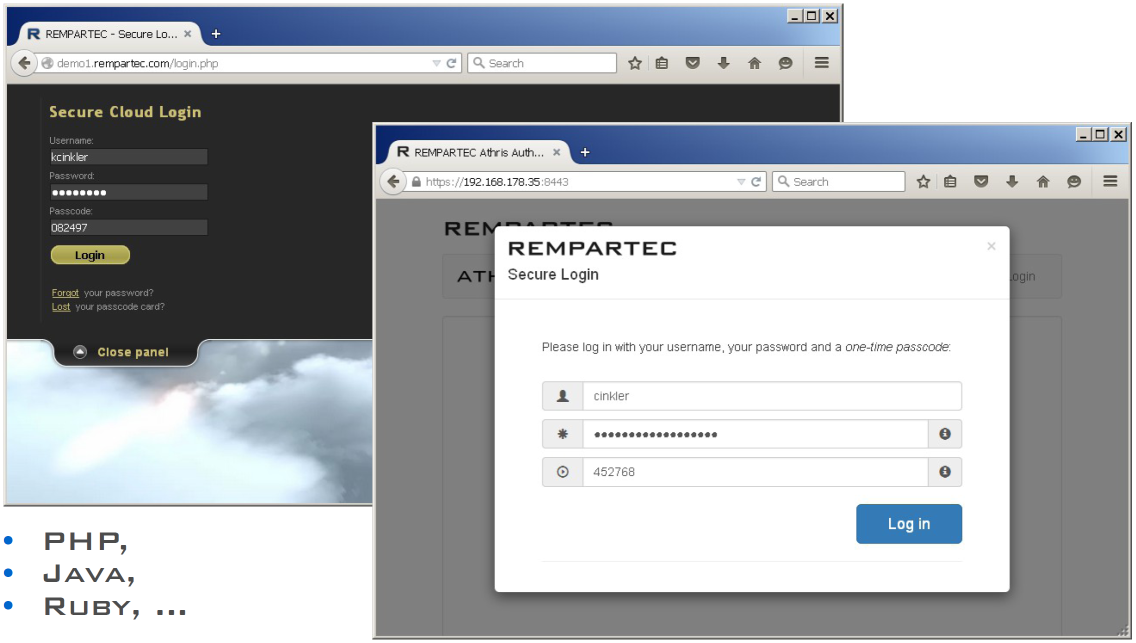Click the masked password field in Secure Login dialog
Viewport: 1136px width, 643px height.
coord(756,434)
